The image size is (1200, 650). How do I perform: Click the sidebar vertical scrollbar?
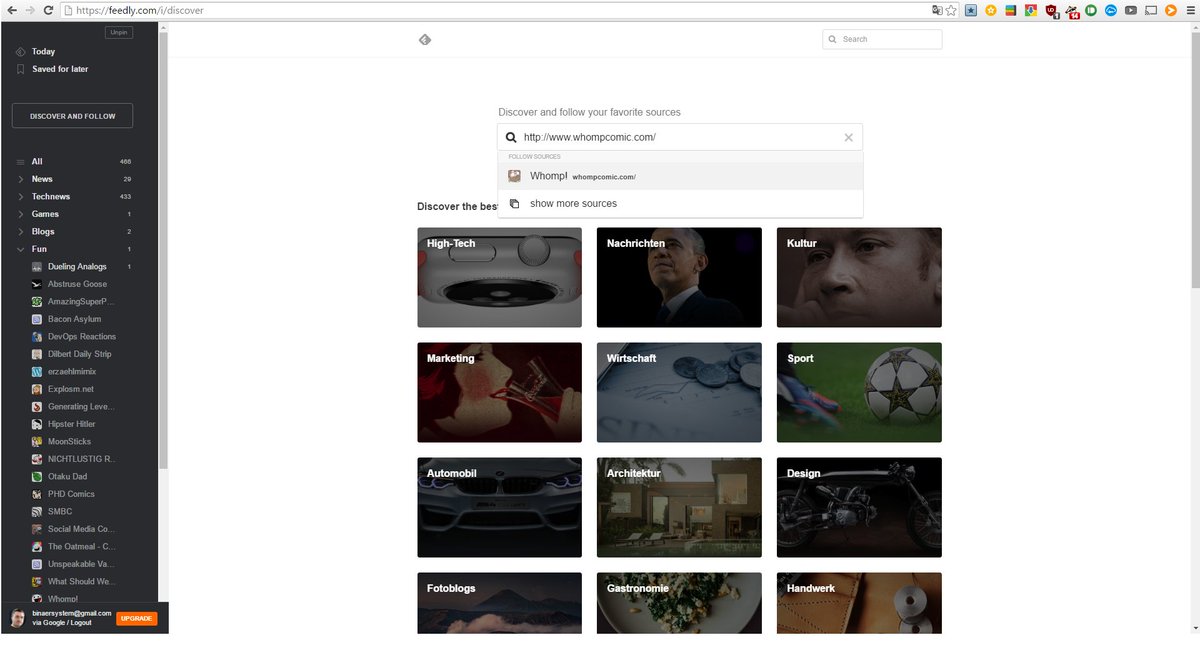coord(164,250)
